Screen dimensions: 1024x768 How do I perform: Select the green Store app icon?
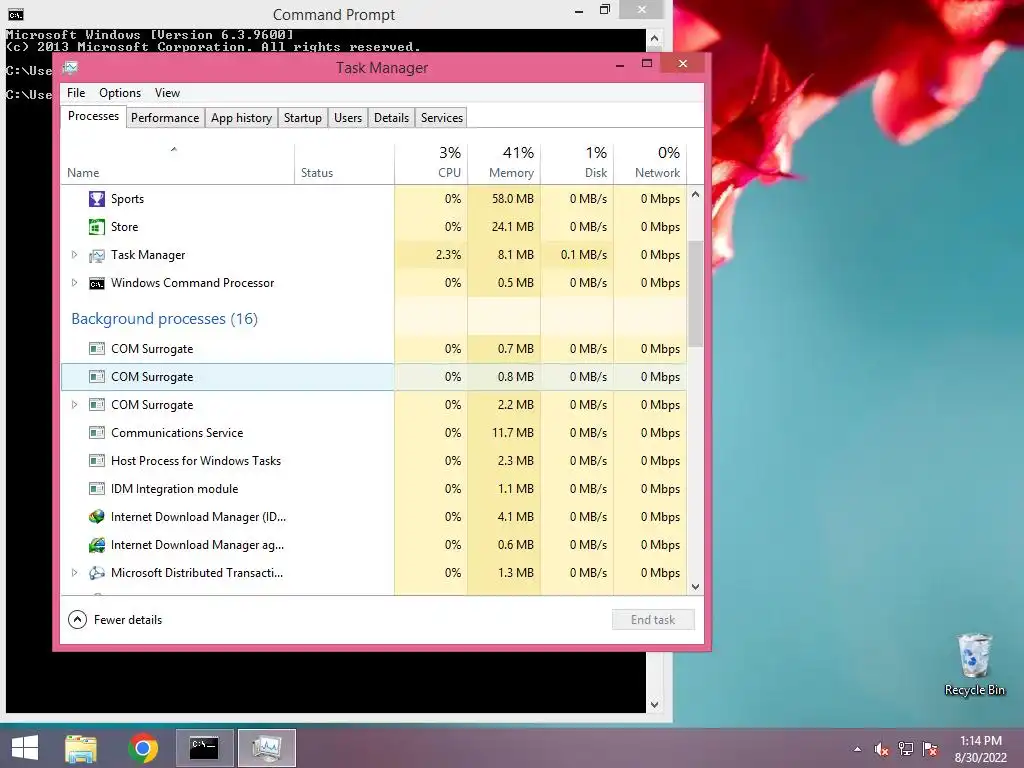coord(97,227)
